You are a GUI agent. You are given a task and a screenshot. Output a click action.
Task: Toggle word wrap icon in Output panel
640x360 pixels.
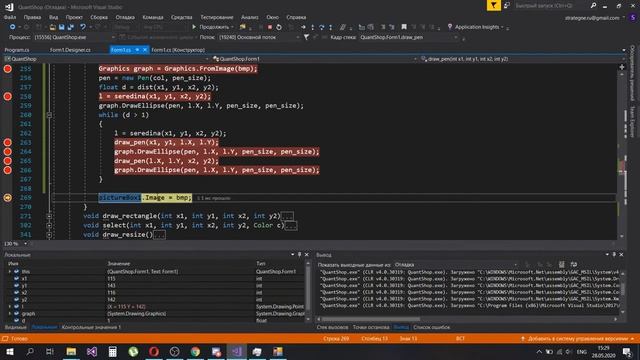click(574, 264)
